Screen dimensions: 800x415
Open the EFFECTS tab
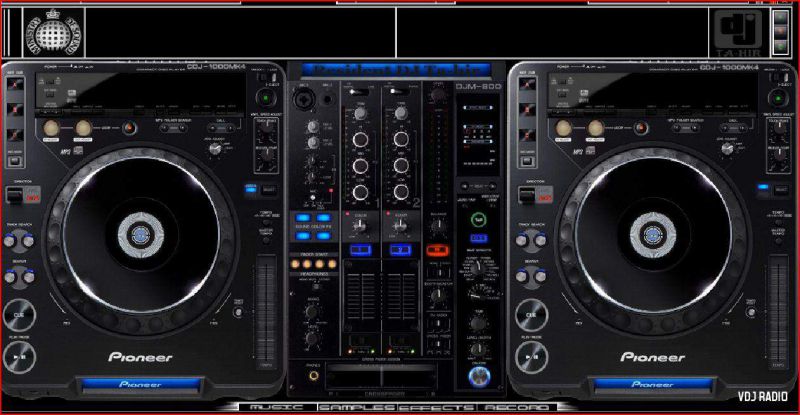pos(436,407)
